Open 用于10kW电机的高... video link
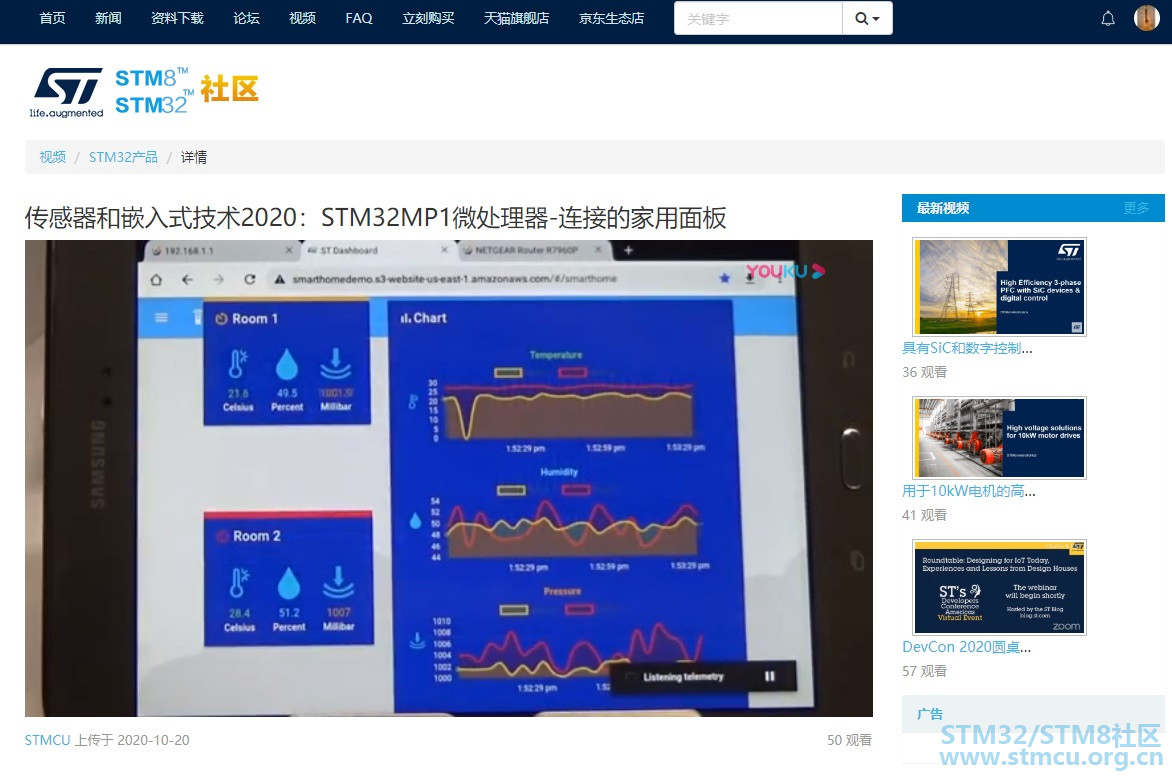The image size is (1172, 780). 969,491
